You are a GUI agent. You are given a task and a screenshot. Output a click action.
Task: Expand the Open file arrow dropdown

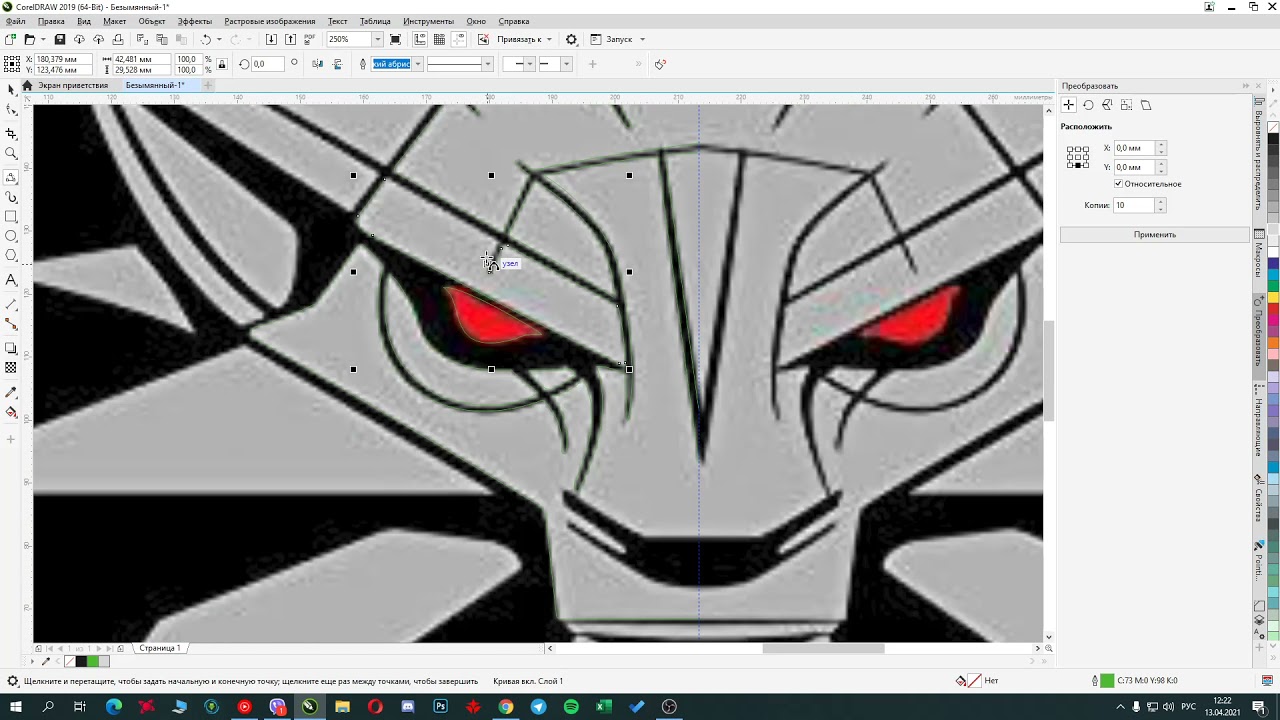click(x=42, y=39)
